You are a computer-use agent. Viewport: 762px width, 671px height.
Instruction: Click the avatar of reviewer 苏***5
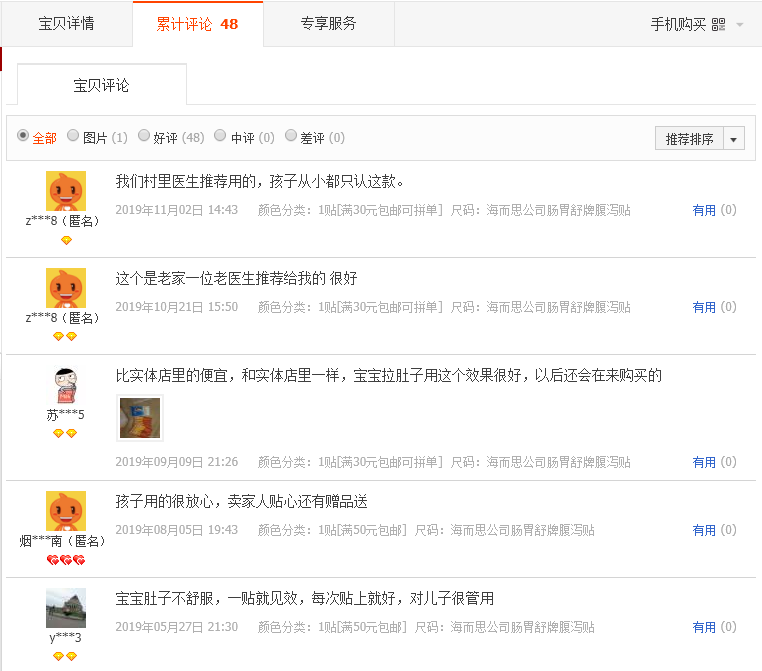click(66, 385)
